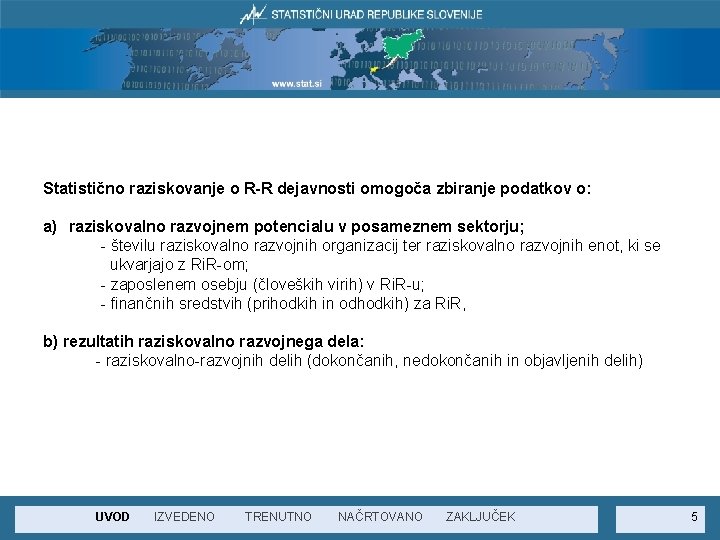Jump to the ZAKLJUČEK section tab
Screen dimensions: 720x540
480,517
